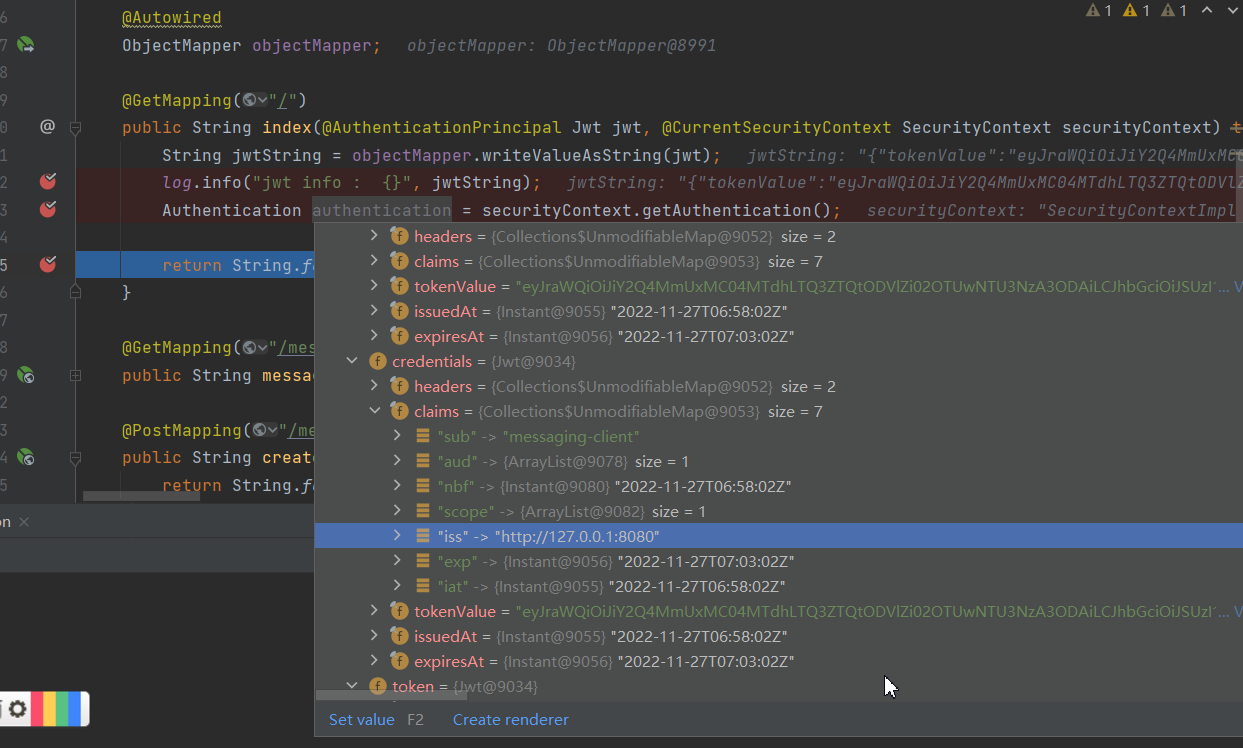Screen dimensions: 1243x748
Task: Click the map entry icon of "sub"
Action: point(424,436)
